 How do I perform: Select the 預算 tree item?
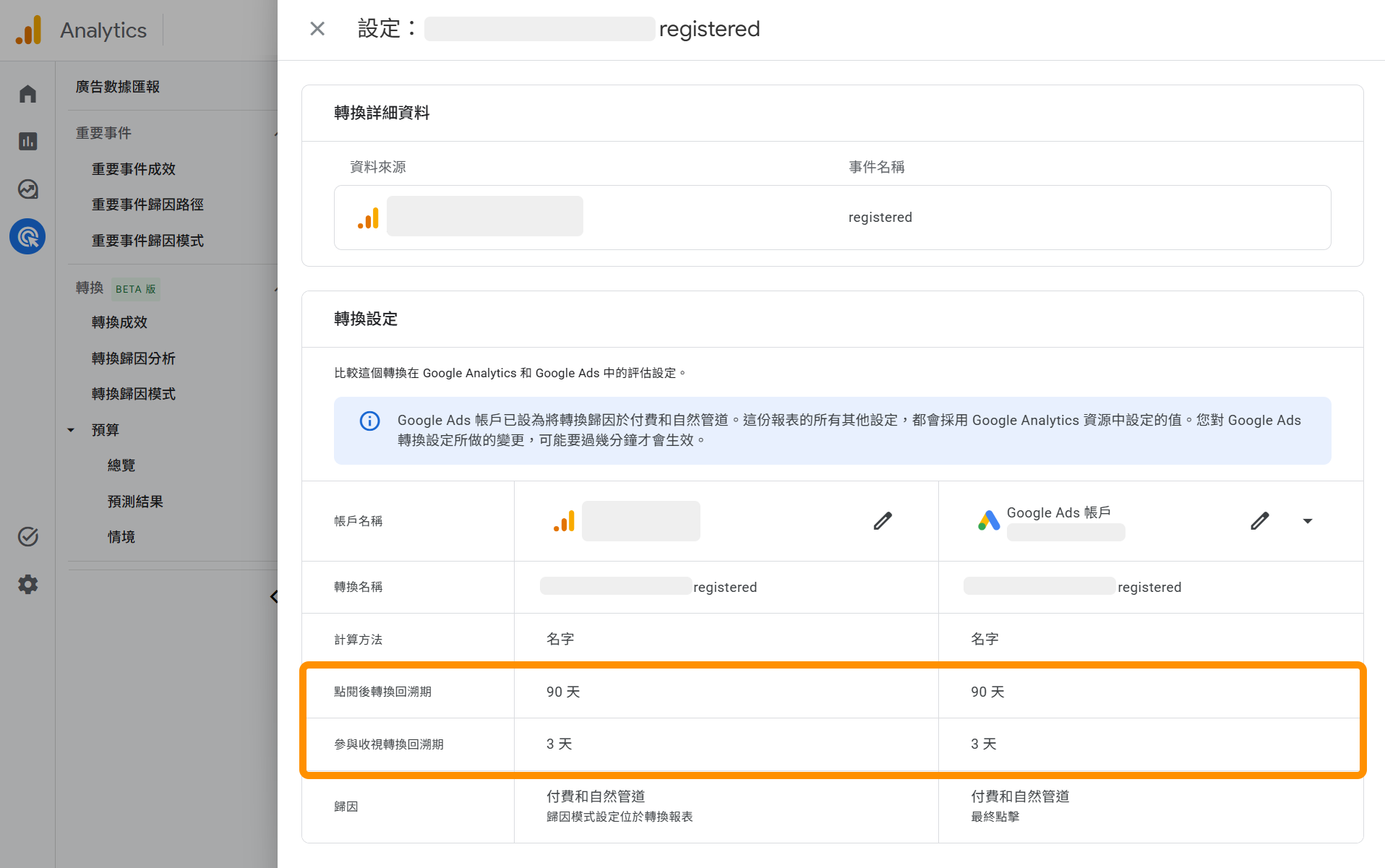click(106, 430)
